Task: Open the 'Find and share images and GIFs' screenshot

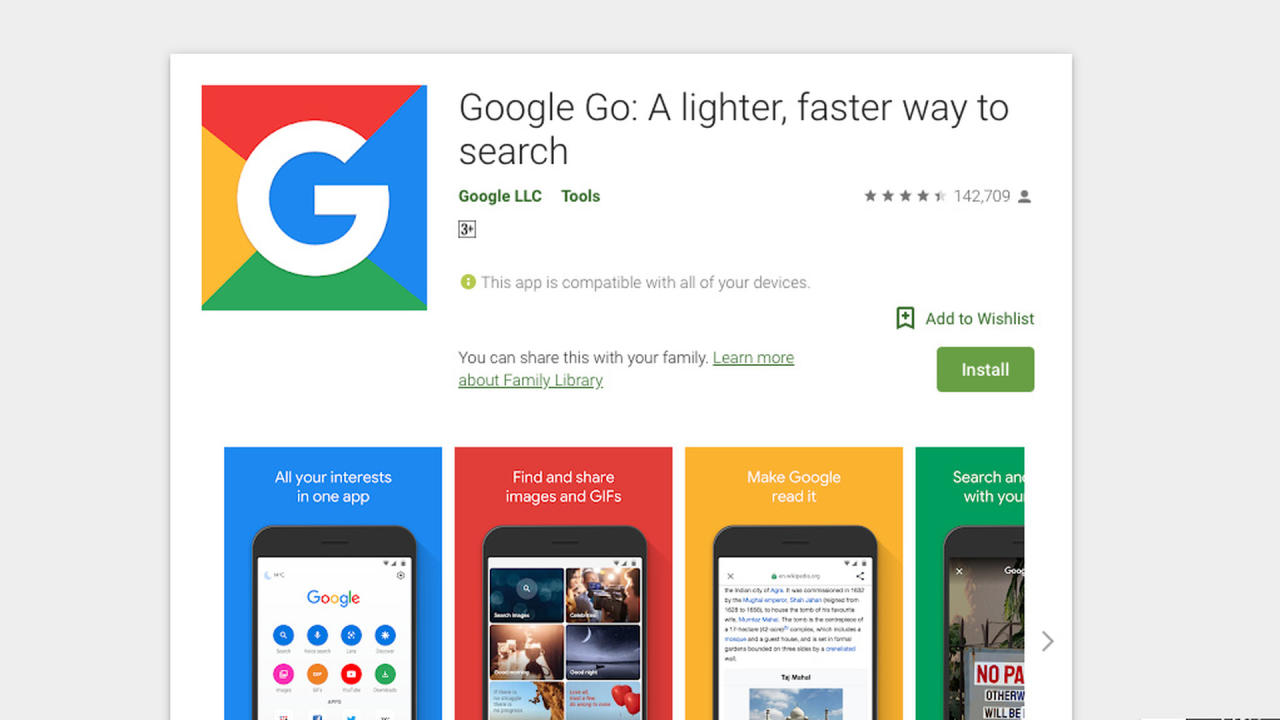Action: (563, 583)
